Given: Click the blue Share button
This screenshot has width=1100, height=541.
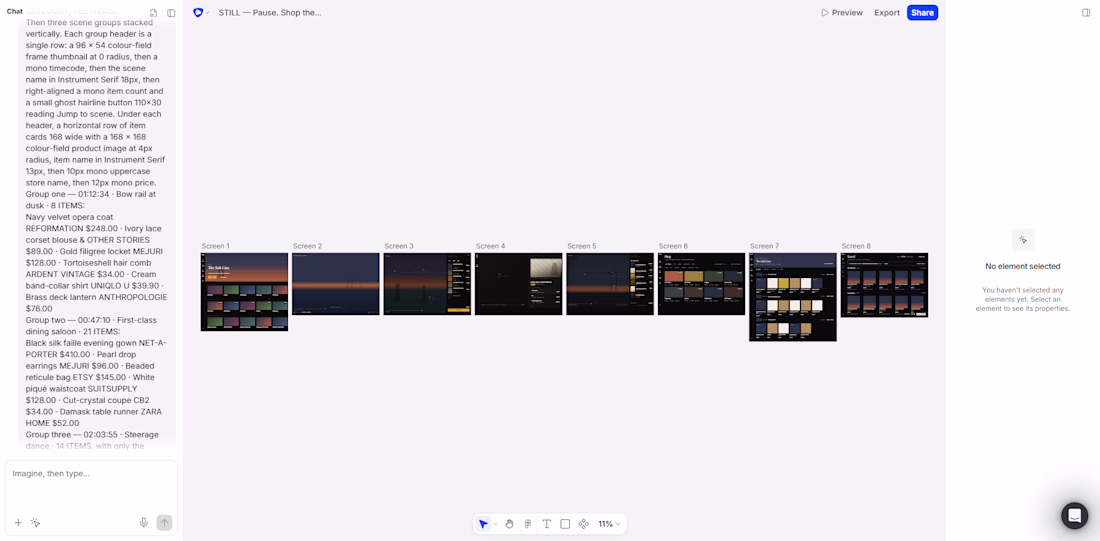Looking at the screenshot, I should pyautogui.click(x=923, y=13).
